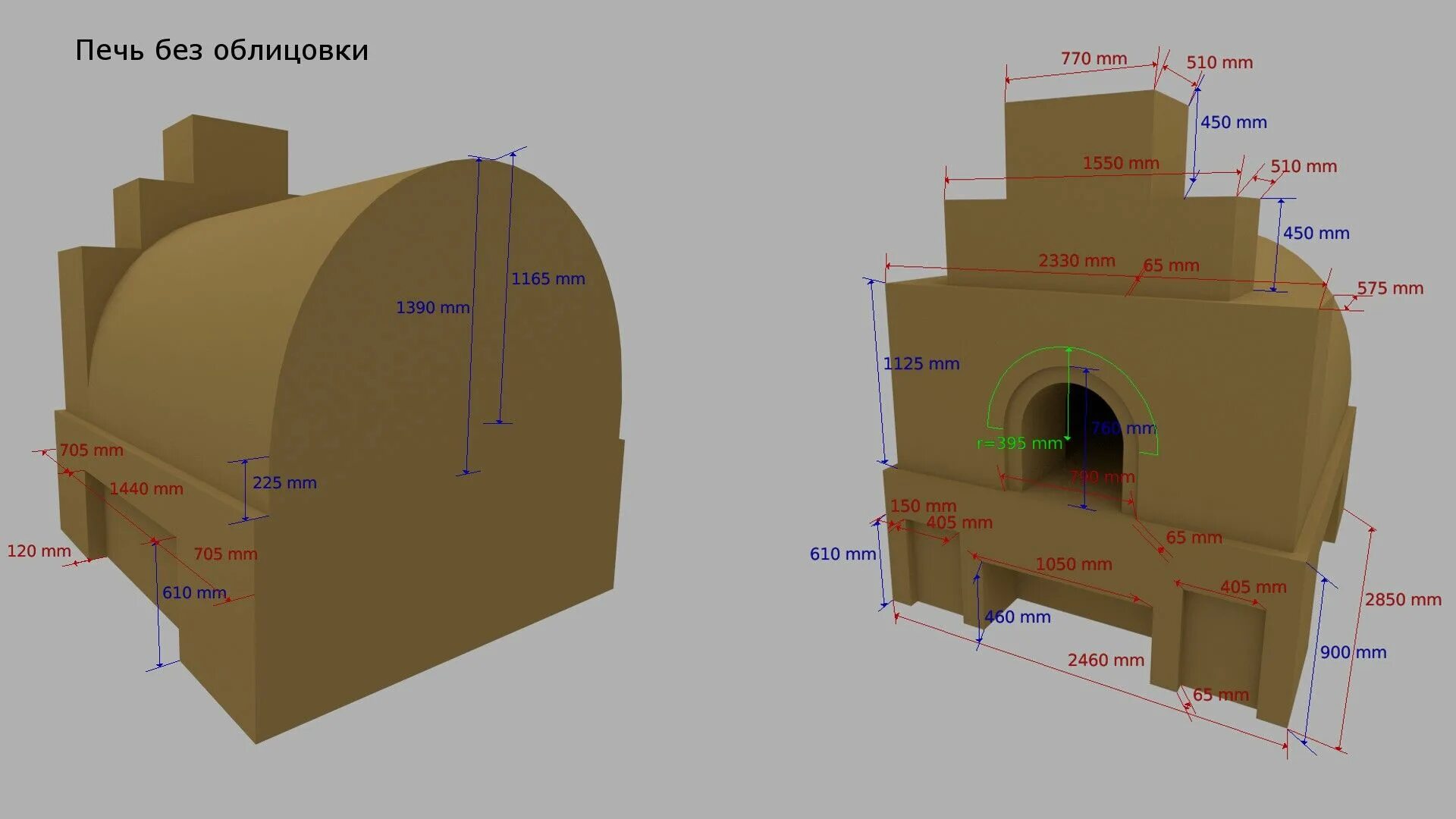Select the '1550 mm' dimension label
This screenshot has height=819, width=1456.
coord(1121,163)
